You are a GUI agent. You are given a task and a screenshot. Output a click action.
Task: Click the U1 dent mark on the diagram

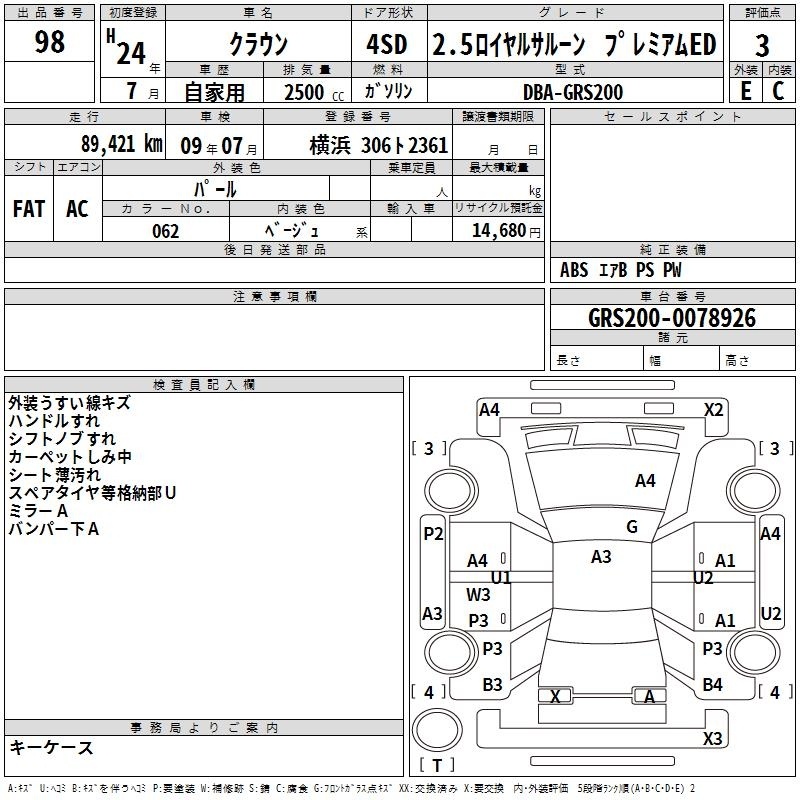(501, 578)
